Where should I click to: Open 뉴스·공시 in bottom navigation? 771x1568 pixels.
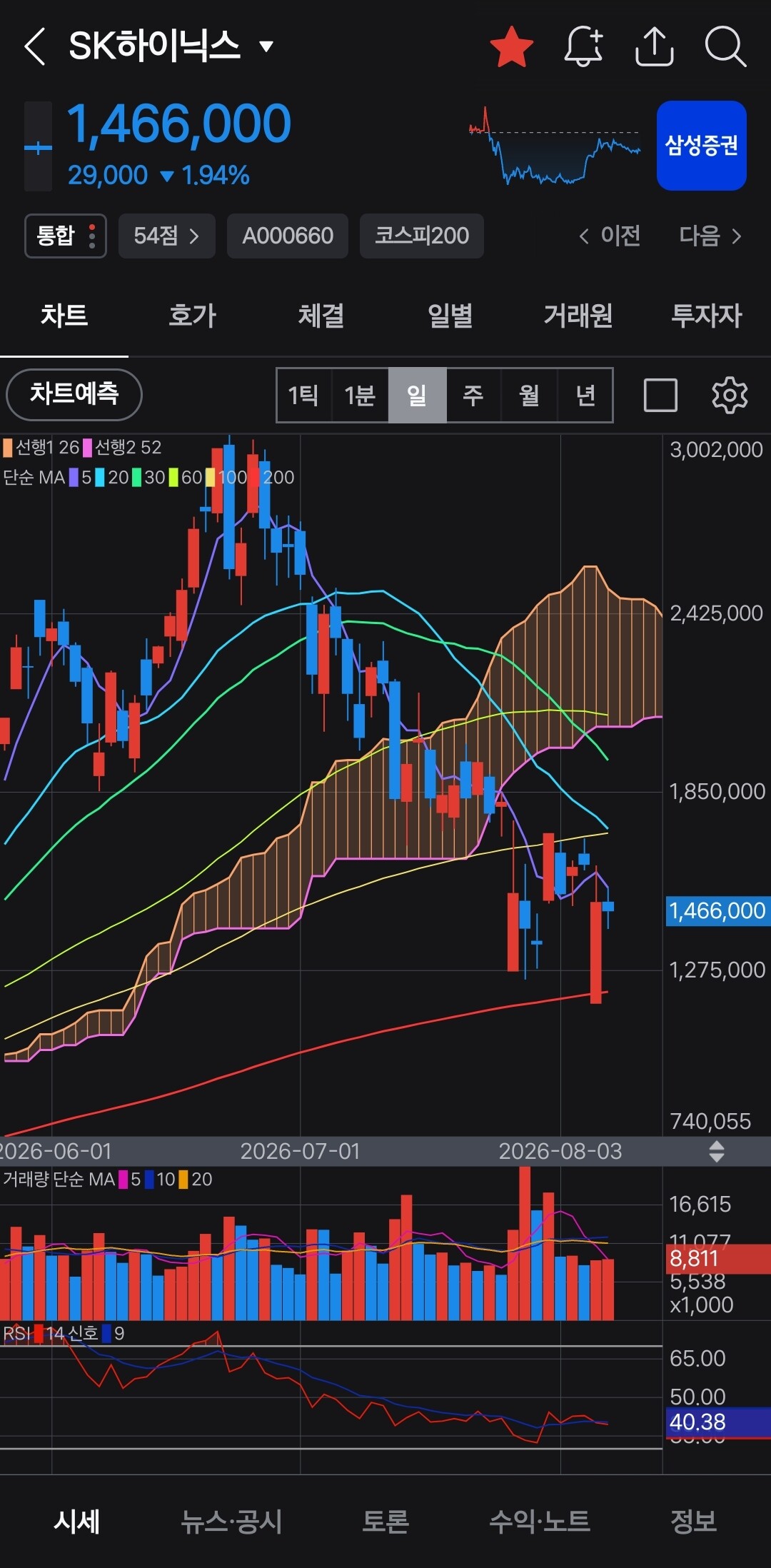pyautogui.click(x=231, y=1521)
